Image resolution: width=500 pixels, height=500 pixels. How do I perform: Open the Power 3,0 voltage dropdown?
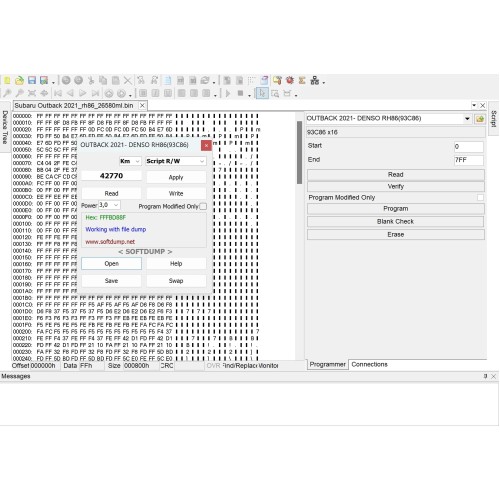click(109, 205)
